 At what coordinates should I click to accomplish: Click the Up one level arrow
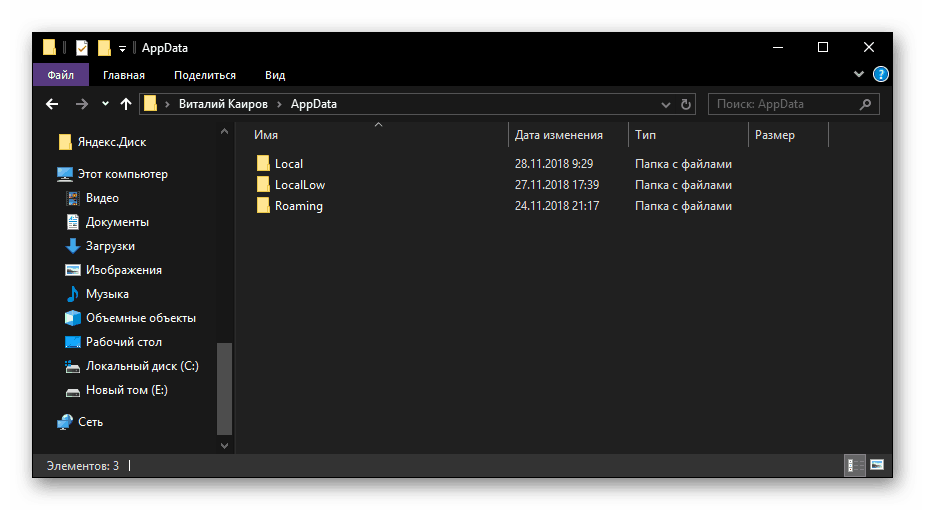(126, 104)
